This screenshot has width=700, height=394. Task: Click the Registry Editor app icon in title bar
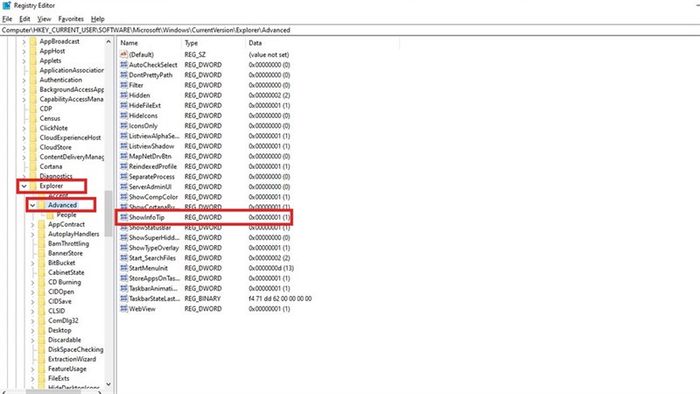click(x=6, y=5)
